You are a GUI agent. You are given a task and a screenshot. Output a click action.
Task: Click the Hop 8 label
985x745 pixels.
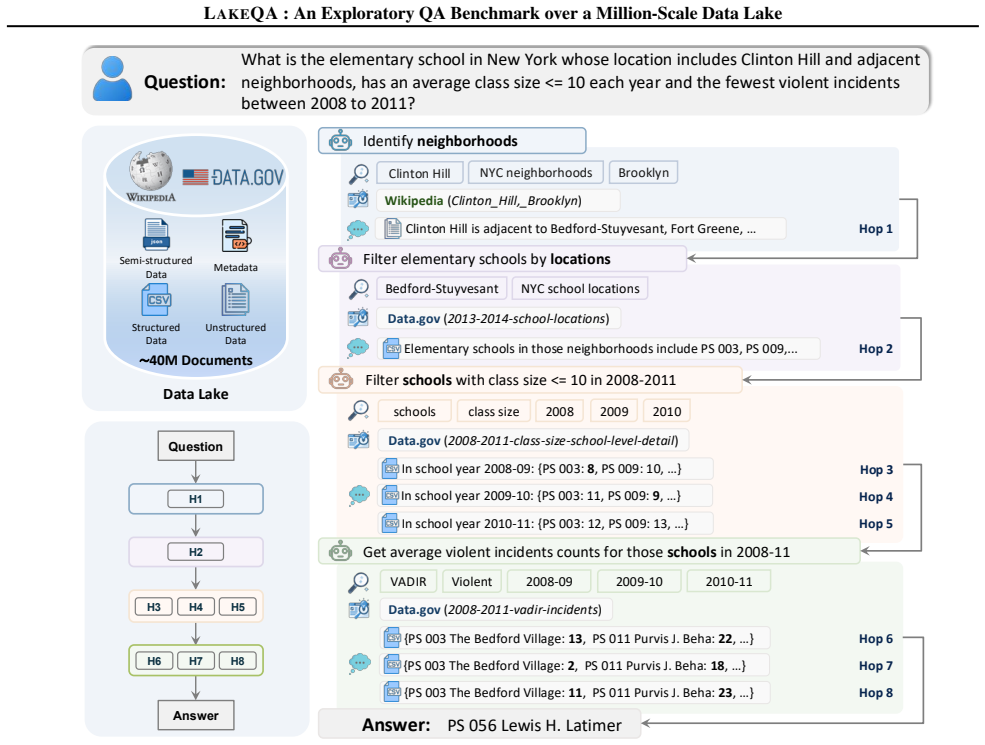875,692
